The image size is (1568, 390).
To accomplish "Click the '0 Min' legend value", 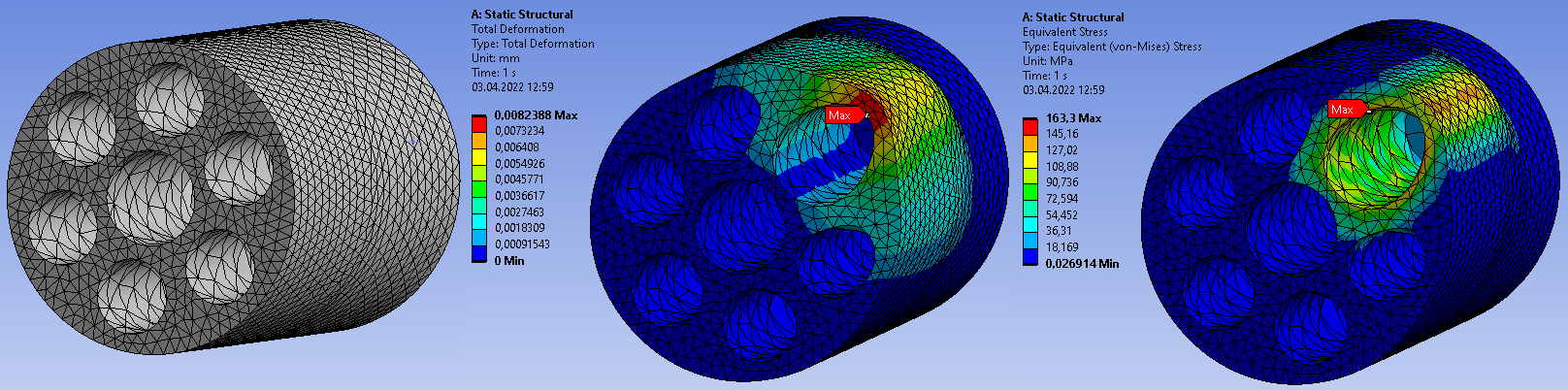I will (x=509, y=261).
